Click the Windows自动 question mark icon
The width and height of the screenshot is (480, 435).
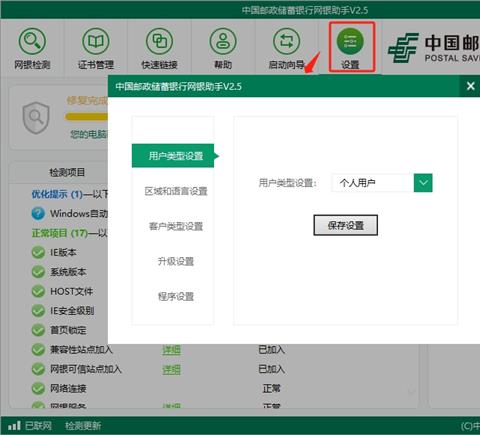click(38, 214)
